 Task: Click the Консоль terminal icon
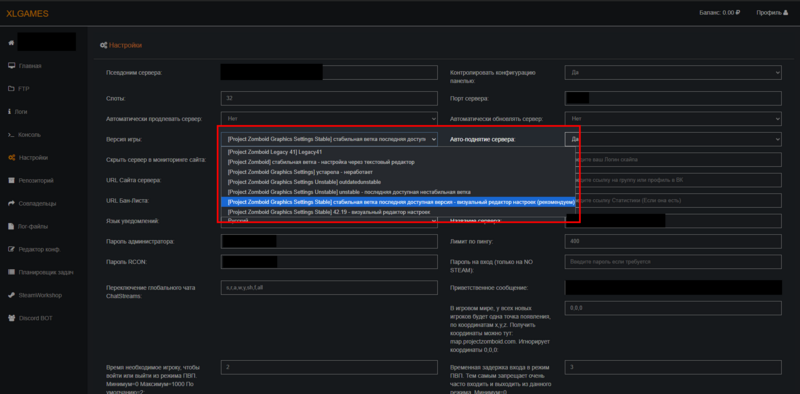(x=11, y=135)
